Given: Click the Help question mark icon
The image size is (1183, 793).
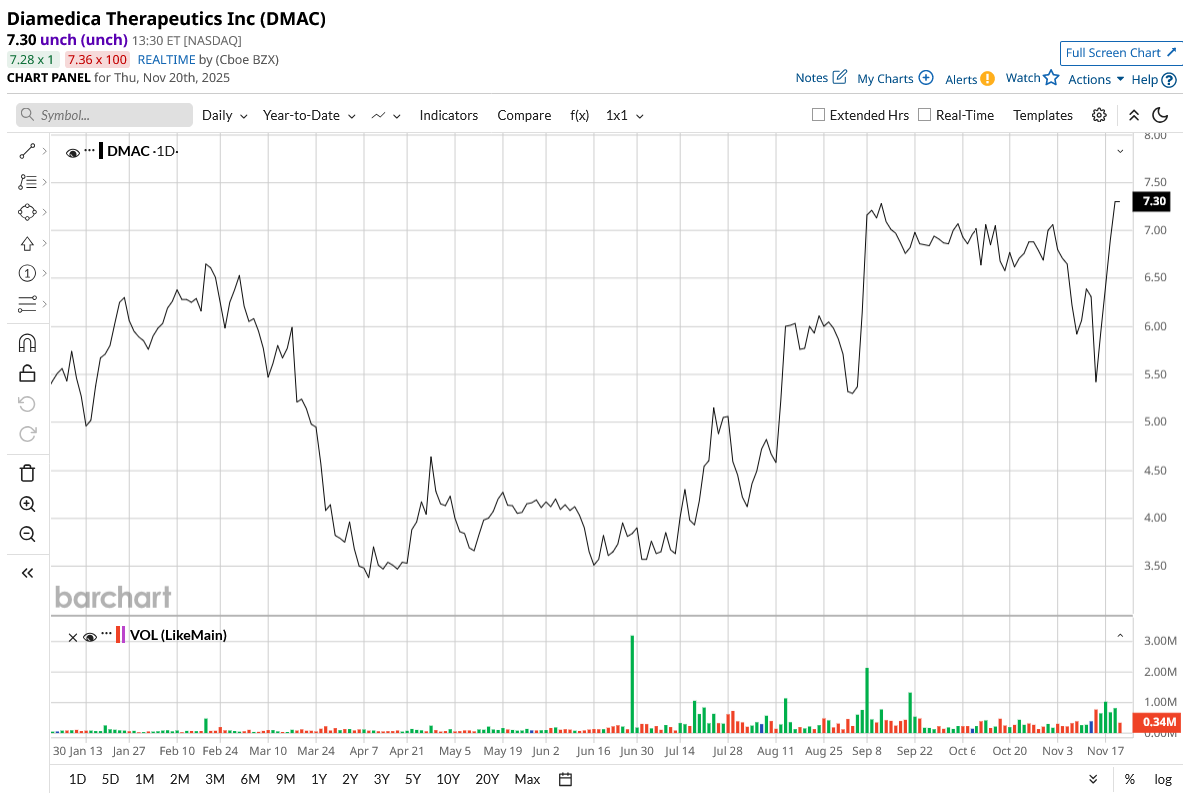Looking at the screenshot, I should tap(1169, 80).
